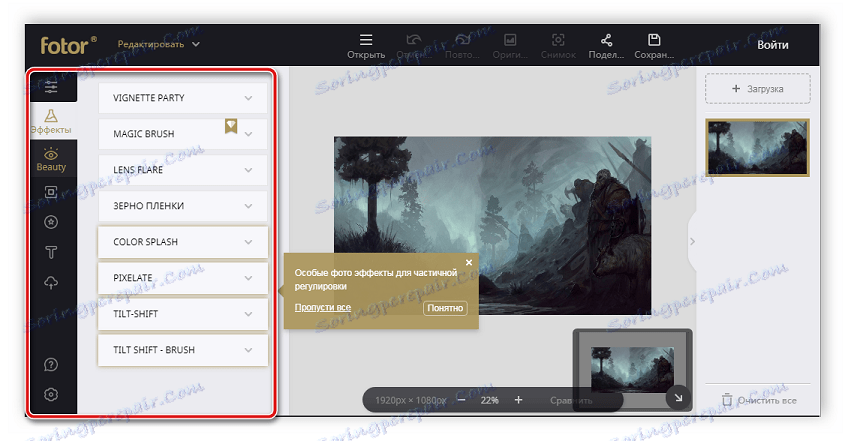The height and width of the screenshot is (441, 845).
Task: Click the Войти login button
Action: (x=773, y=45)
